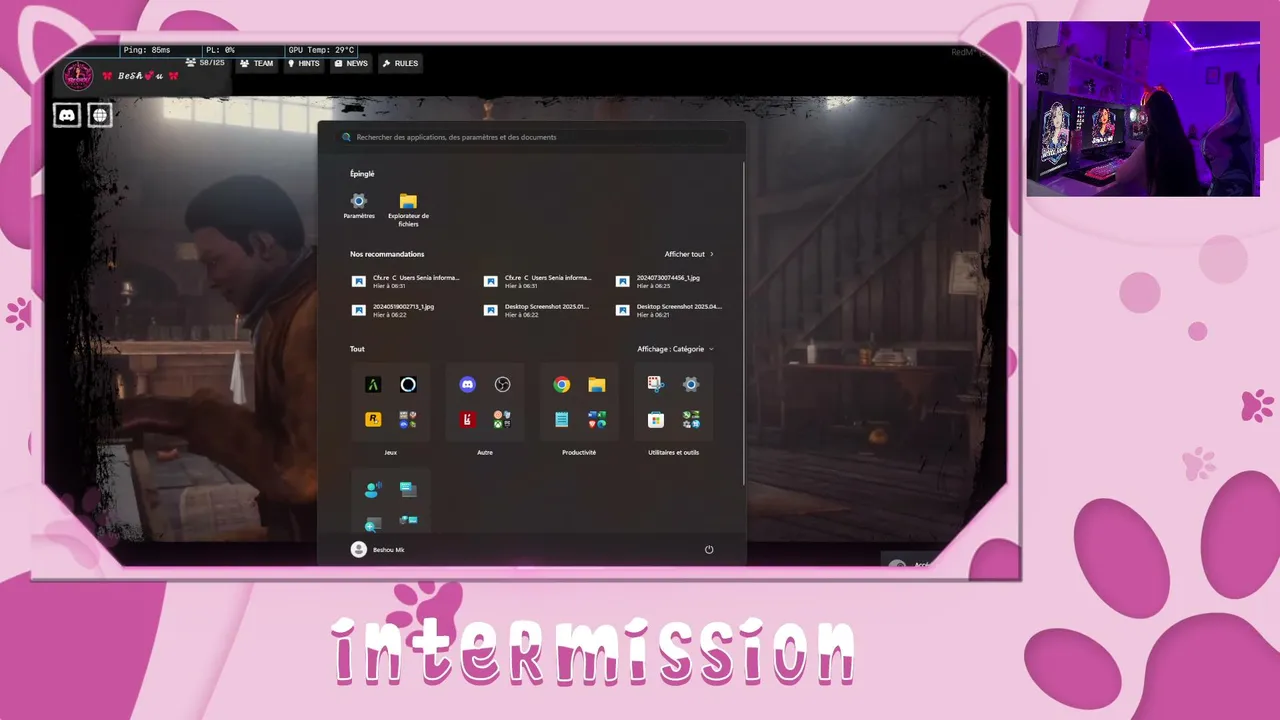This screenshot has width=1280, height=720.
Task: Open the on-screen keyboard icon
Action: (408, 489)
